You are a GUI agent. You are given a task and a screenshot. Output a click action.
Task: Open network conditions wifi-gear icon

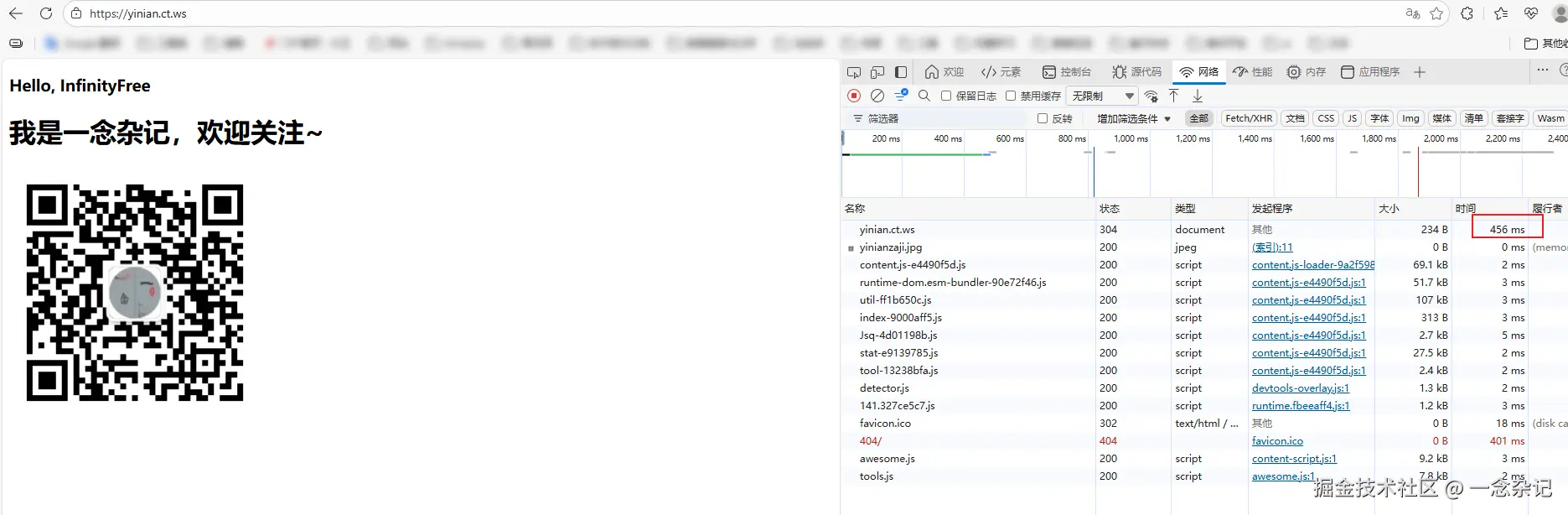pyautogui.click(x=1151, y=96)
